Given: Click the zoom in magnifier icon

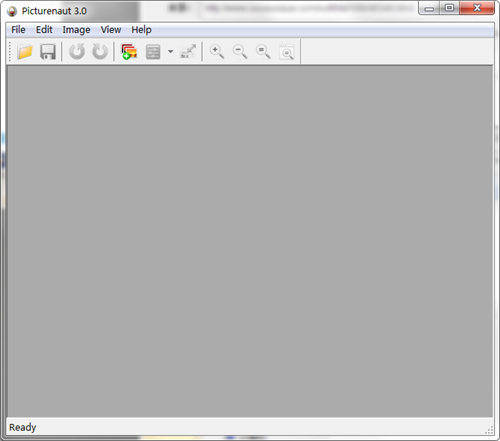Looking at the screenshot, I should (x=217, y=52).
